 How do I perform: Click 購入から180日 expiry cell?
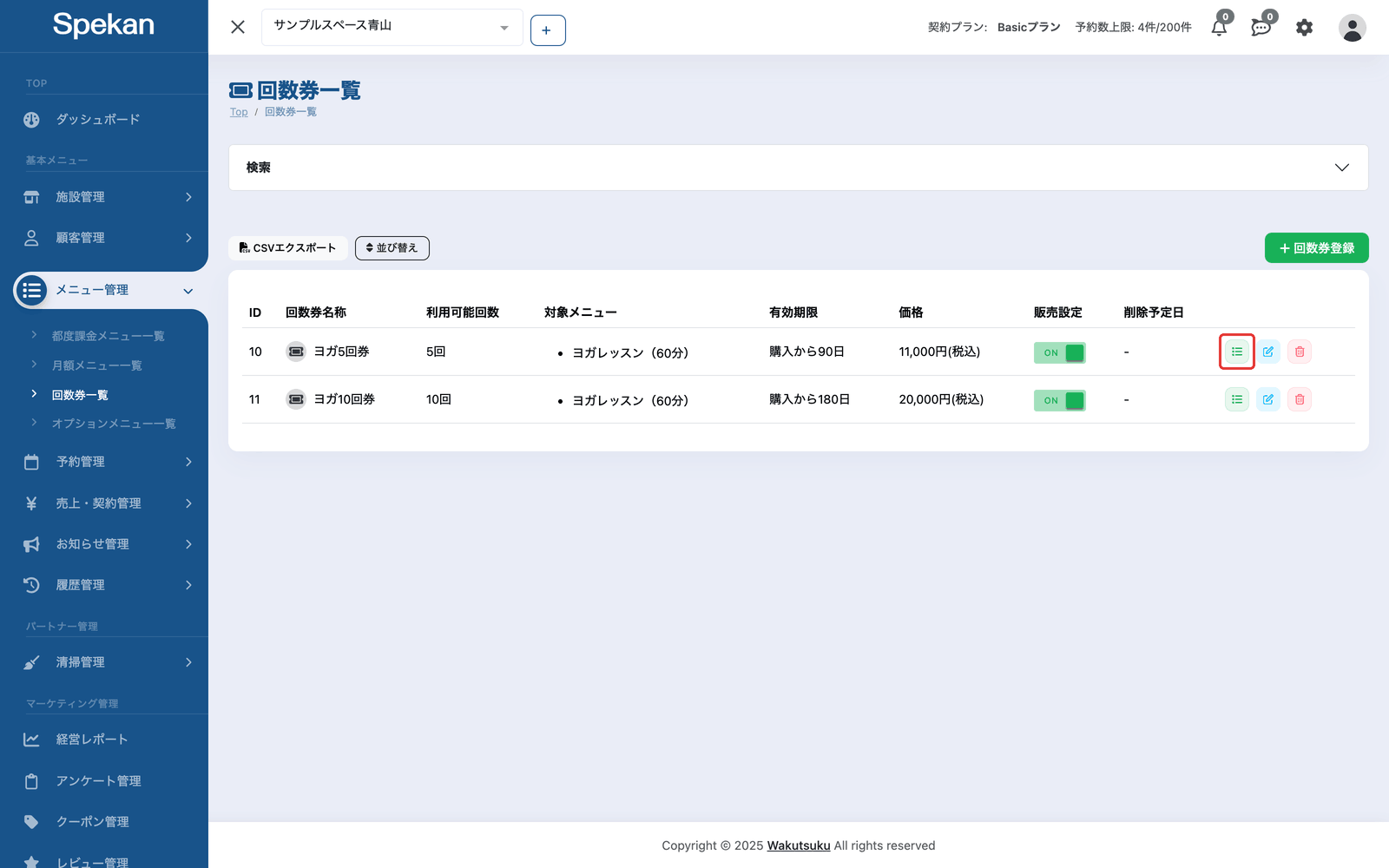click(x=809, y=399)
